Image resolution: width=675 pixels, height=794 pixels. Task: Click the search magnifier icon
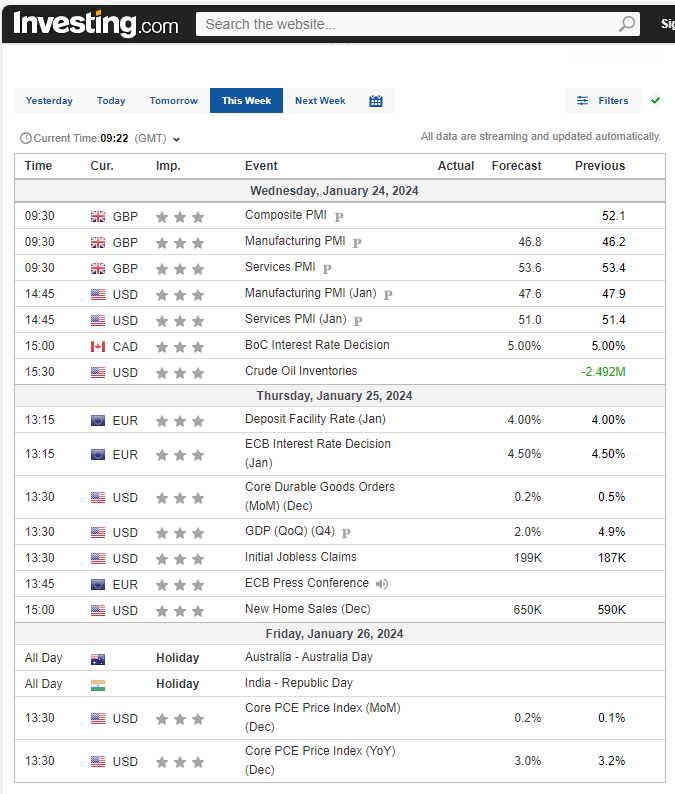coord(627,24)
